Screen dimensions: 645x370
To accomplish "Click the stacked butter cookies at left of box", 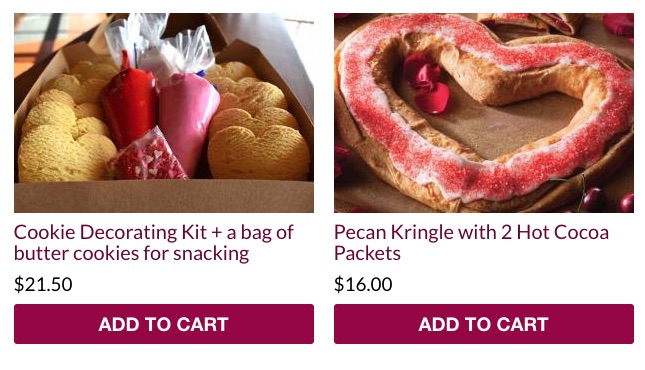I will pyautogui.click(x=66, y=128).
